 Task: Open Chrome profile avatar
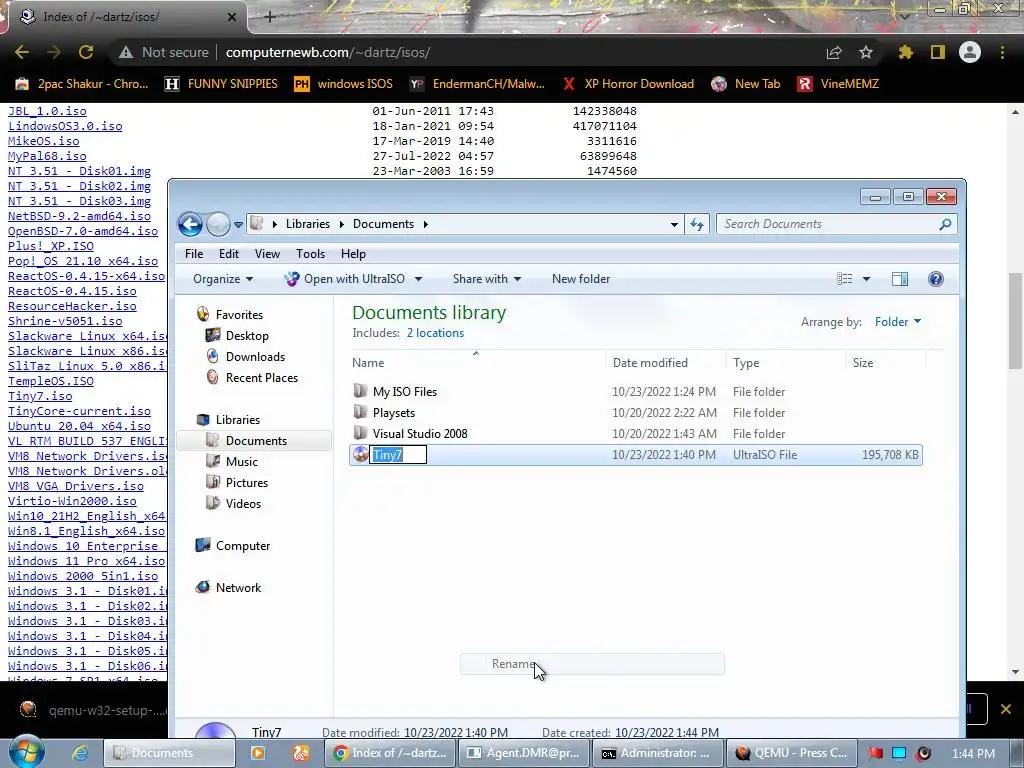point(970,52)
